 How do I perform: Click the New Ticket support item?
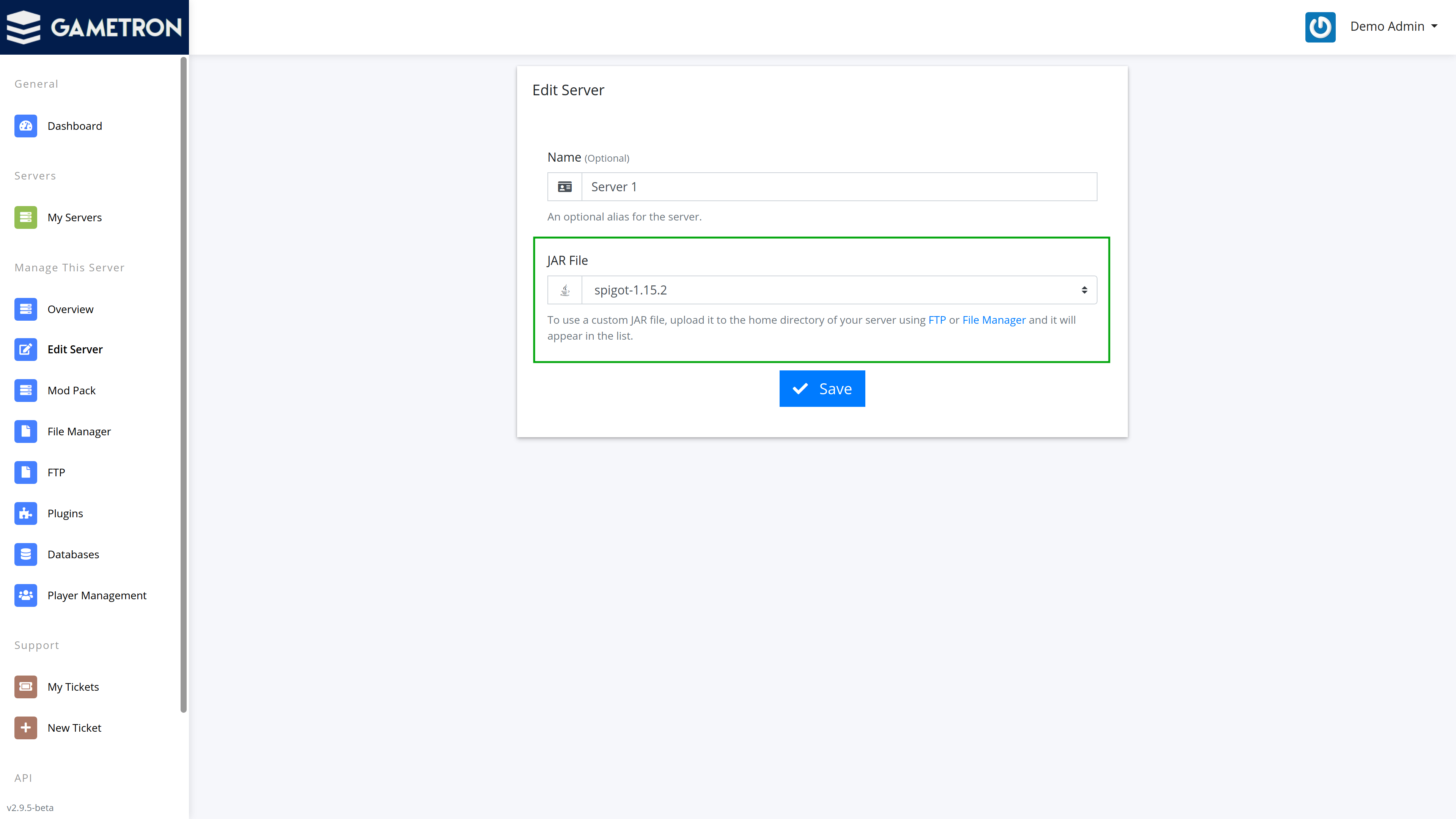[x=74, y=728]
